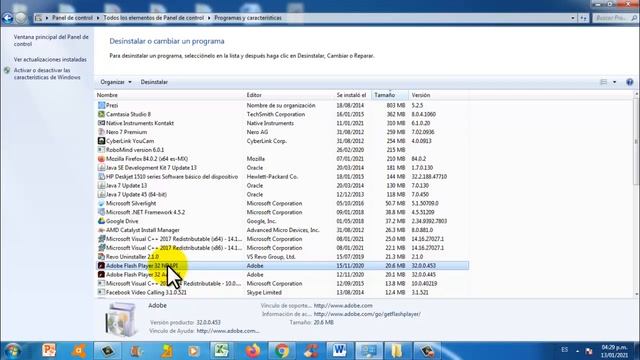This screenshot has width=640, height=360.
Task: Click the CyberLink YouCam icon
Action: pos(101,141)
